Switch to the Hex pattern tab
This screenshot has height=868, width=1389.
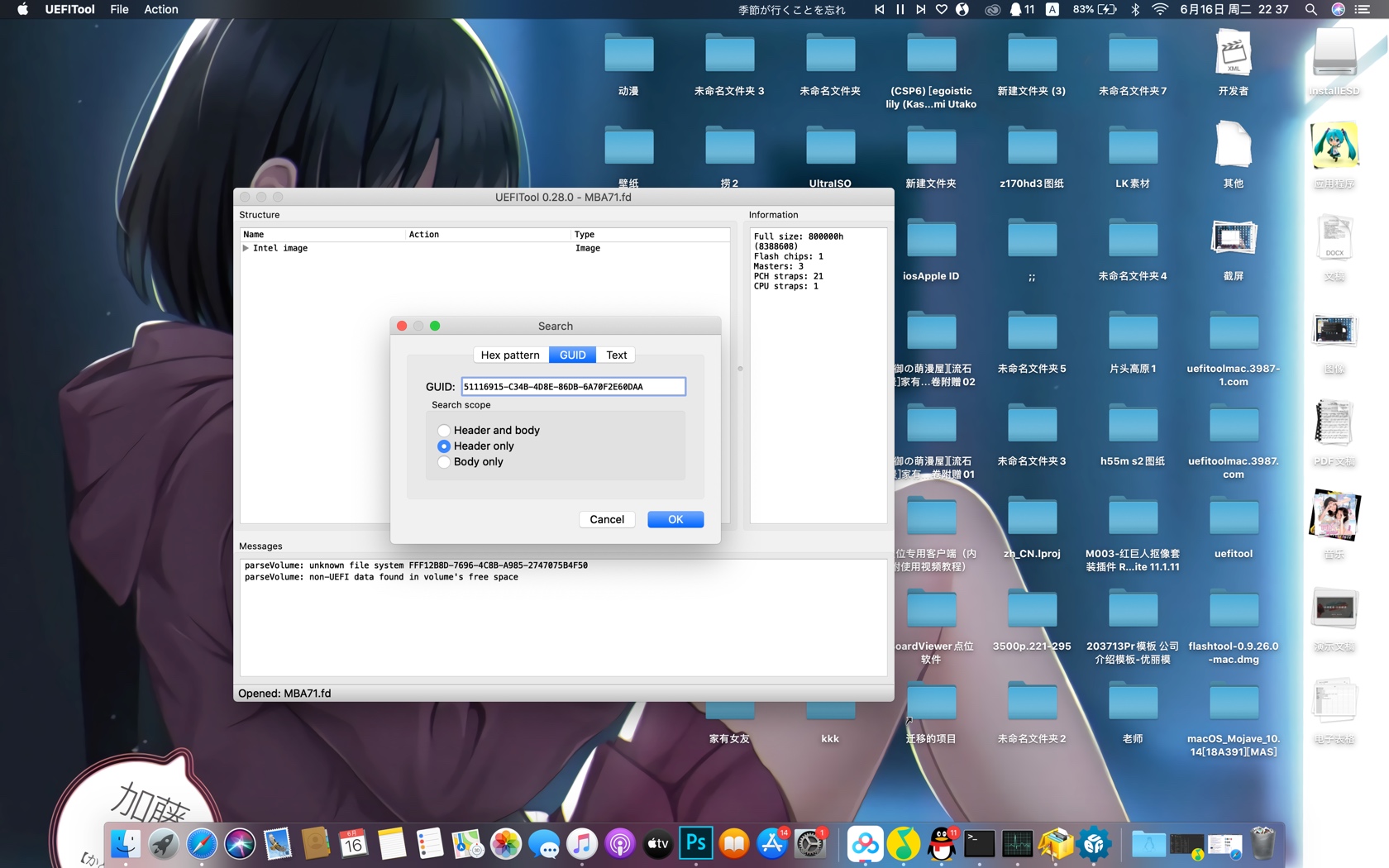pos(510,355)
